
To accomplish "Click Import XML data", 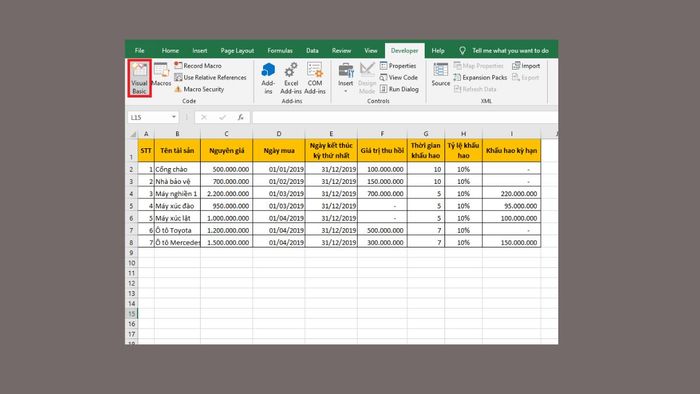I will tap(526, 66).
